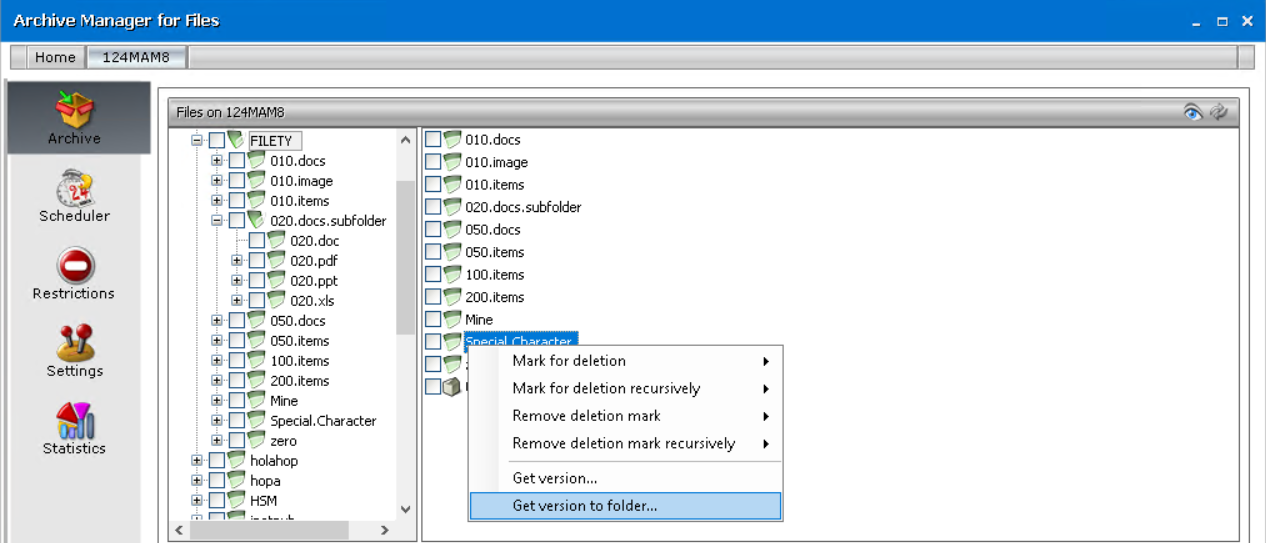The width and height of the screenshot is (1266, 543).
Task: Switch to the Home tab
Action: pyautogui.click(x=55, y=57)
